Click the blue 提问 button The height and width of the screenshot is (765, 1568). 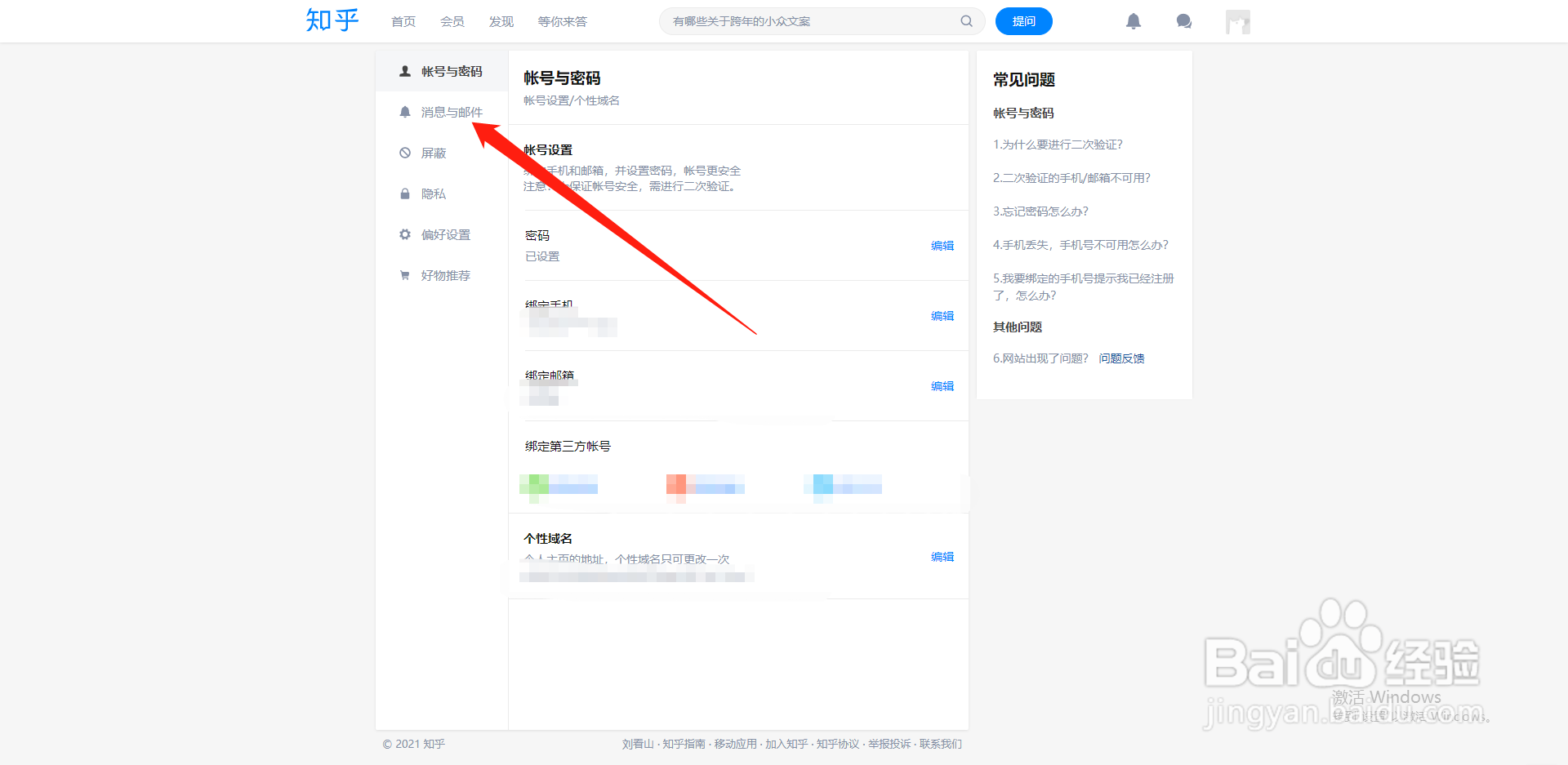1023,21
